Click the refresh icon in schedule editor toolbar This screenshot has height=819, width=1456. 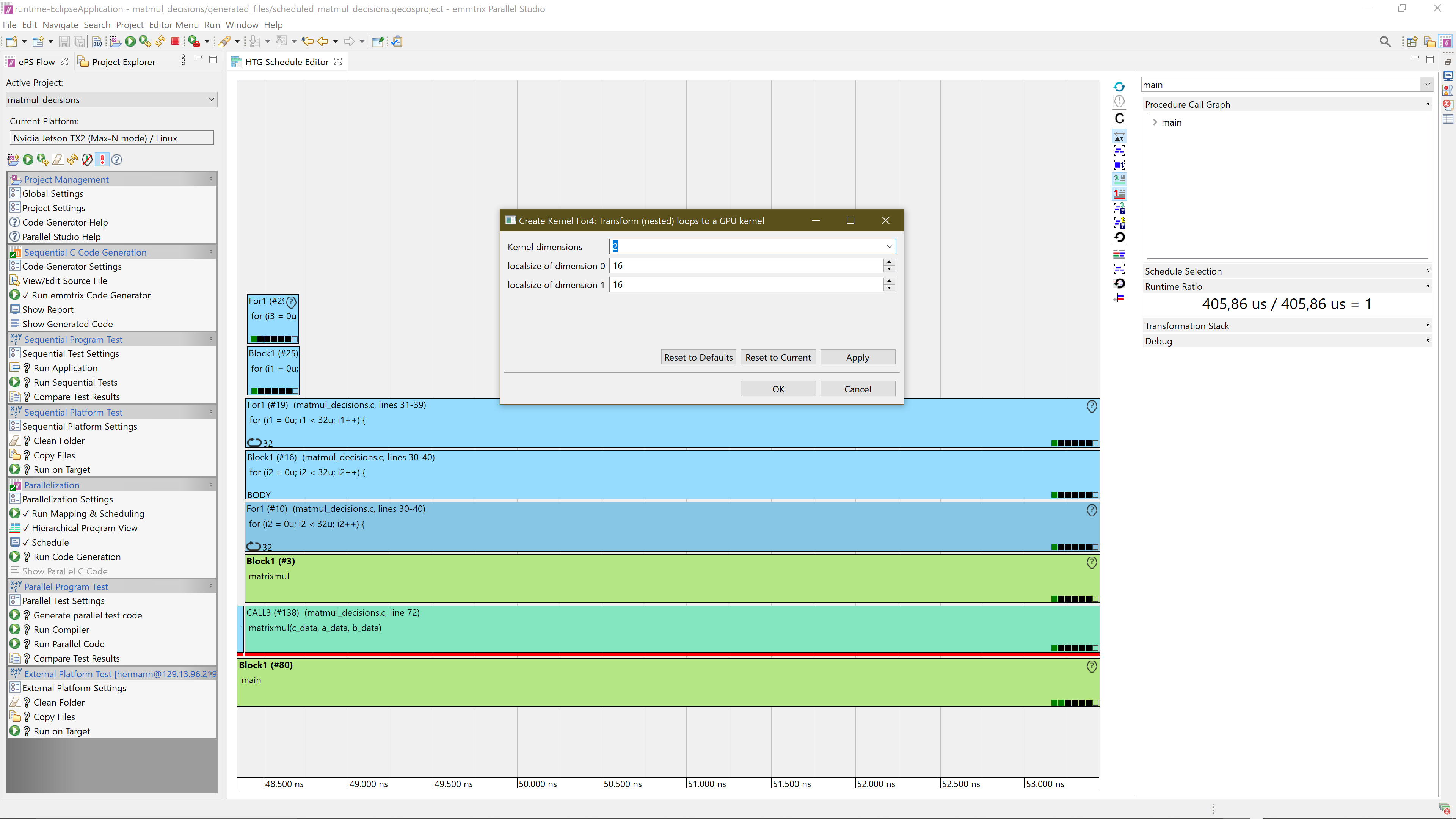pos(1119,86)
